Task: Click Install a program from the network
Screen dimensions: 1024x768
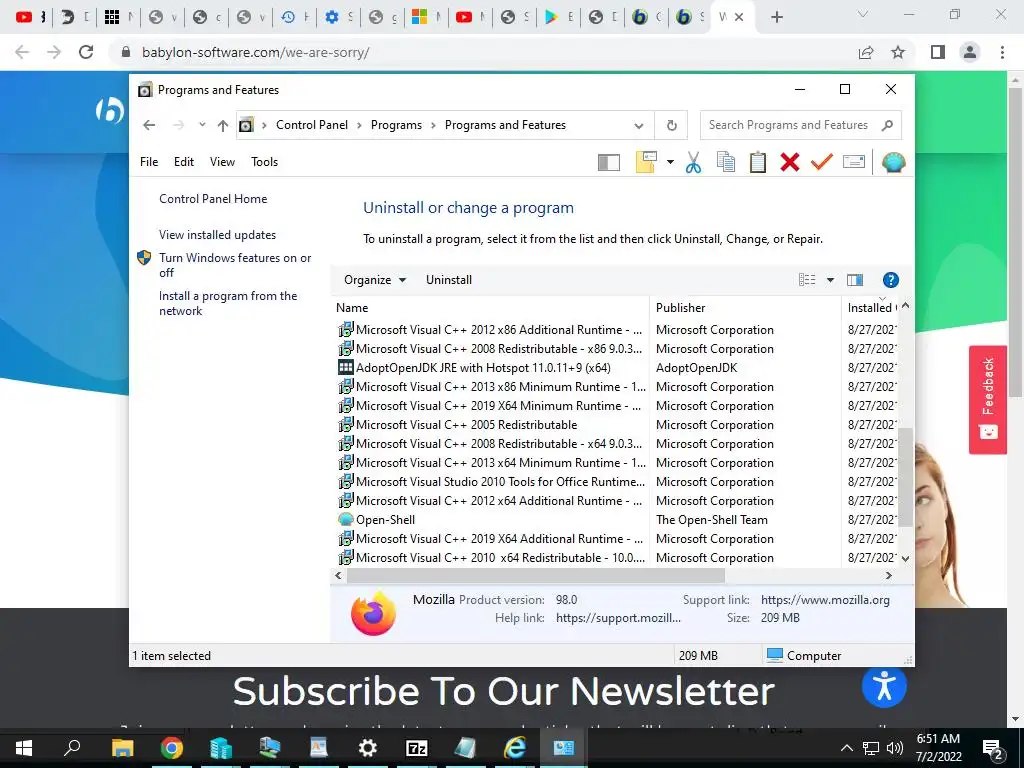Action: [x=228, y=304]
